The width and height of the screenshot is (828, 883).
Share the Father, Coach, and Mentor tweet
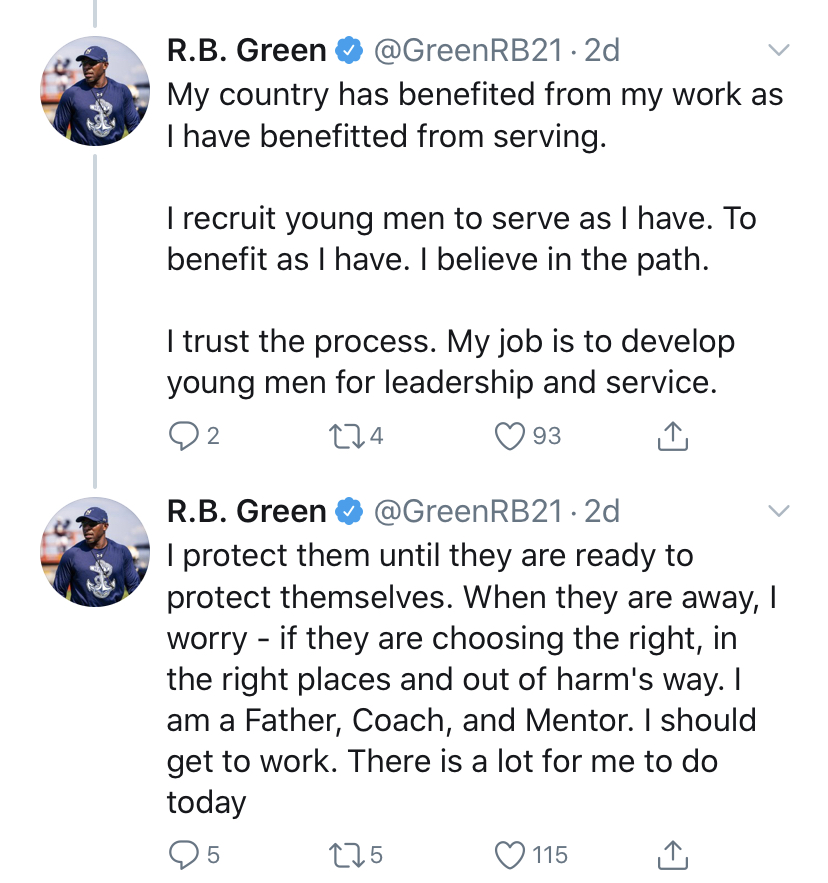click(673, 855)
